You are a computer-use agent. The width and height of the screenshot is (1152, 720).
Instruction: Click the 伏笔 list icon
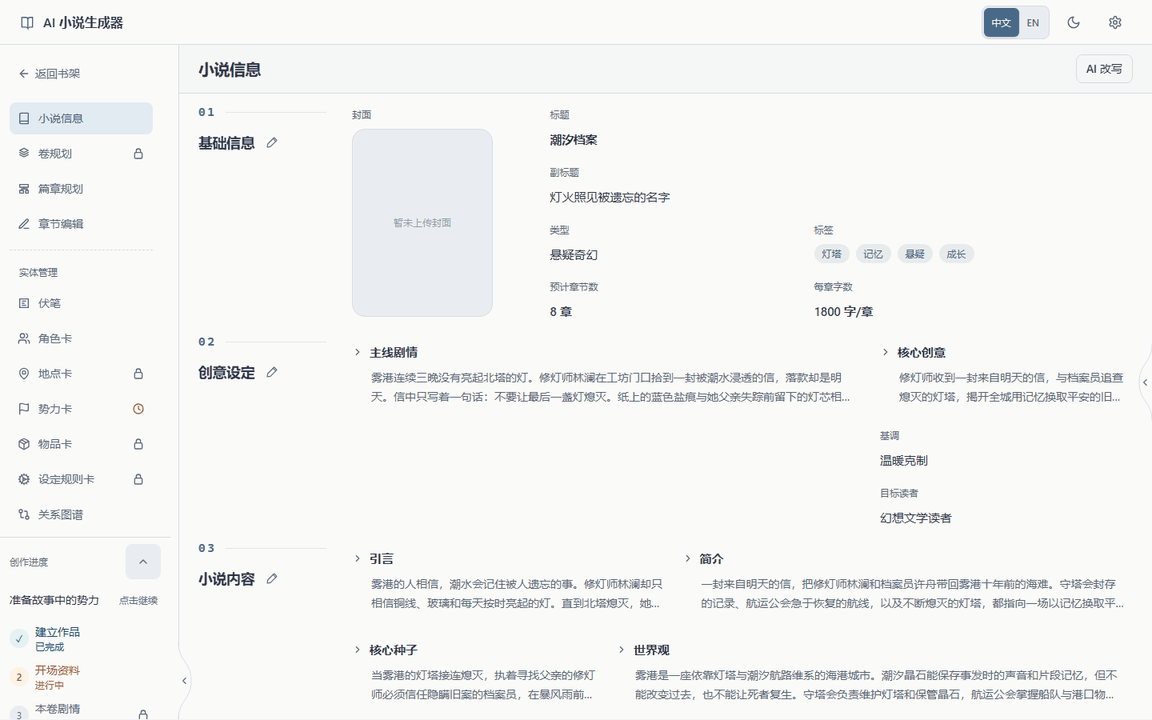(x=24, y=303)
